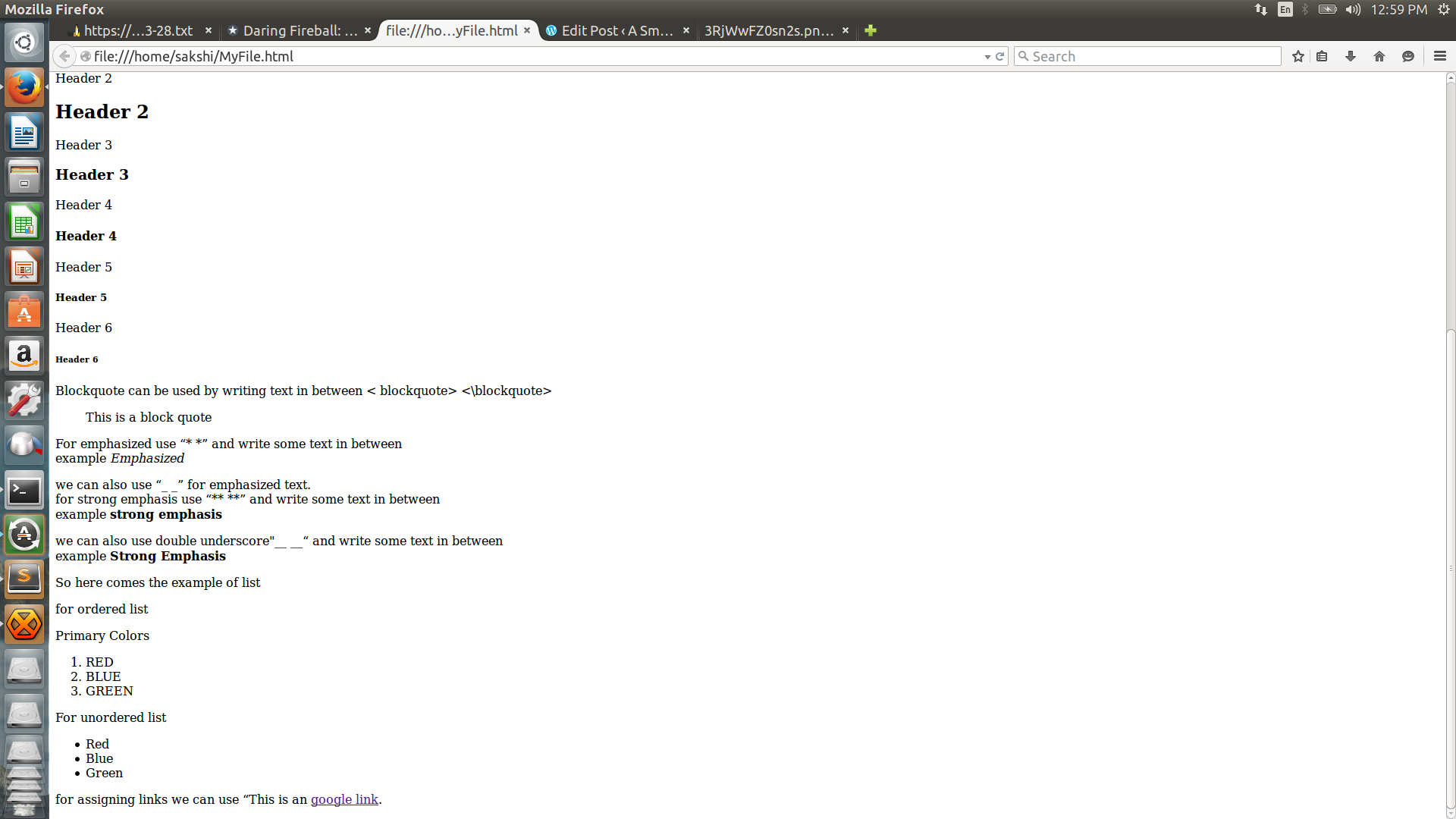Image resolution: width=1456 pixels, height=819 pixels.
Task: Open the Software Updater dock icon
Action: 24,535
